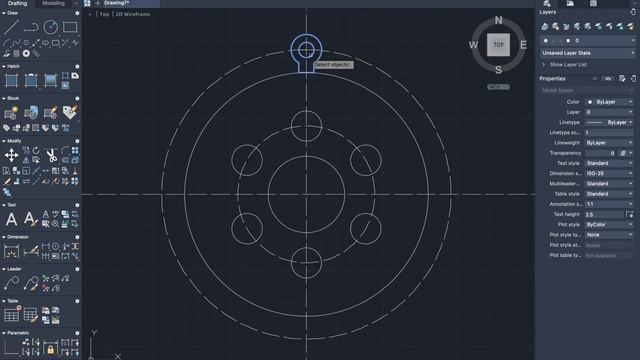Collapse the Draw tool group

coord(4,13)
